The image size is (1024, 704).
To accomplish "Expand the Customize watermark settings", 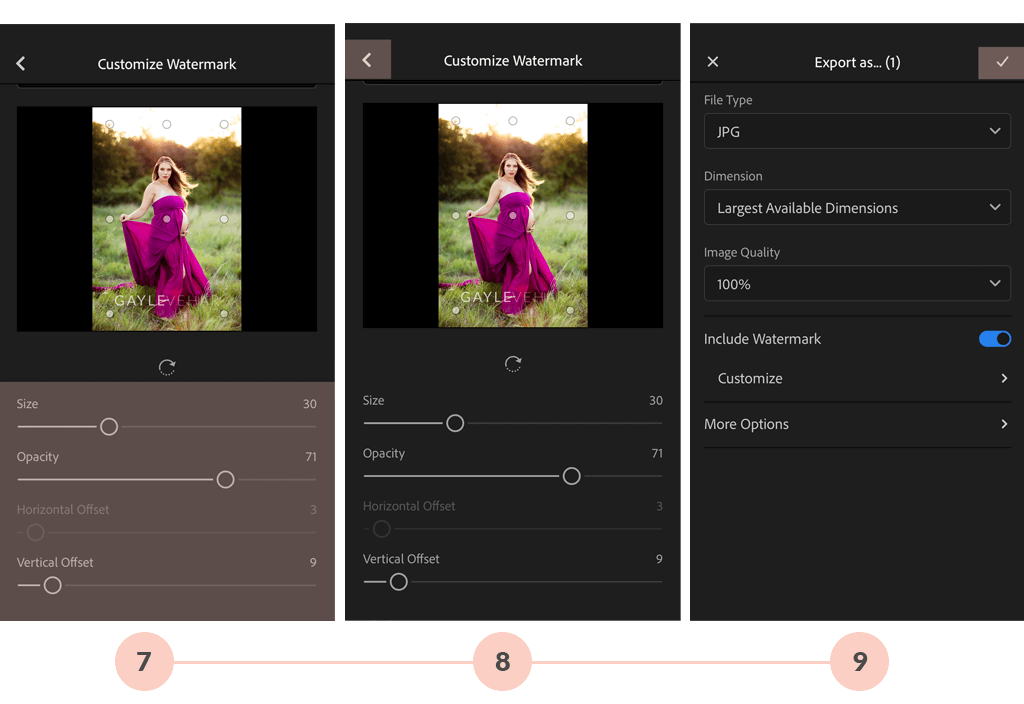I will coord(857,378).
